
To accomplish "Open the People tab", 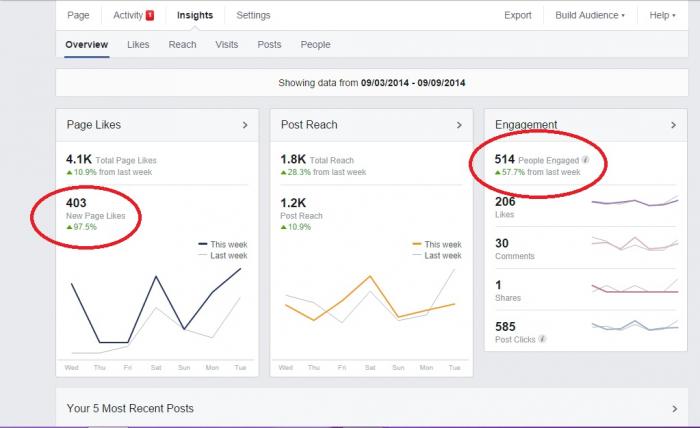I will (316, 45).
